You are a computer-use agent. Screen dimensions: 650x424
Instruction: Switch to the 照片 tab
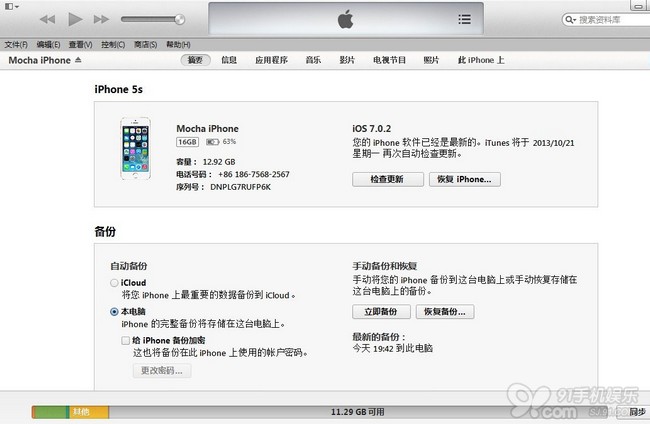pyautogui.click(x=431, y=60)
